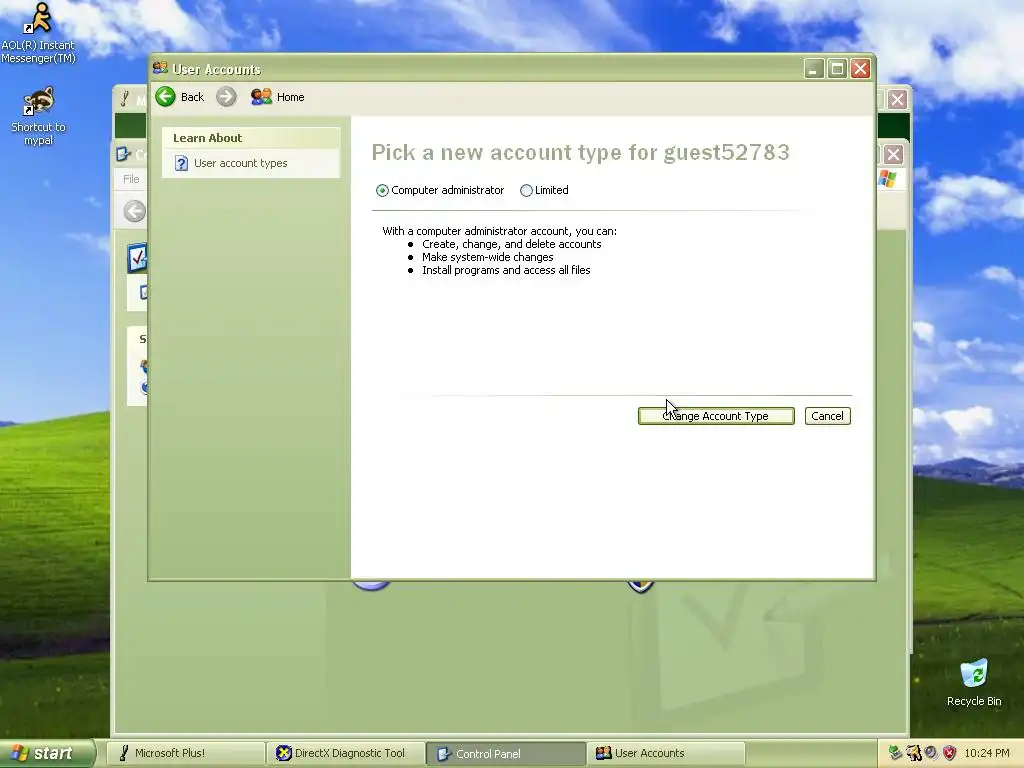Viewport: 1024px width, 768px height.
Task: Select the Computer administrator radio button
Action: click(x=383, y=191)
